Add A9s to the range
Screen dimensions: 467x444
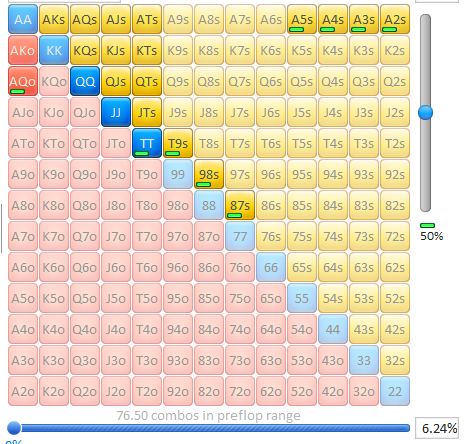coord(178,19)
